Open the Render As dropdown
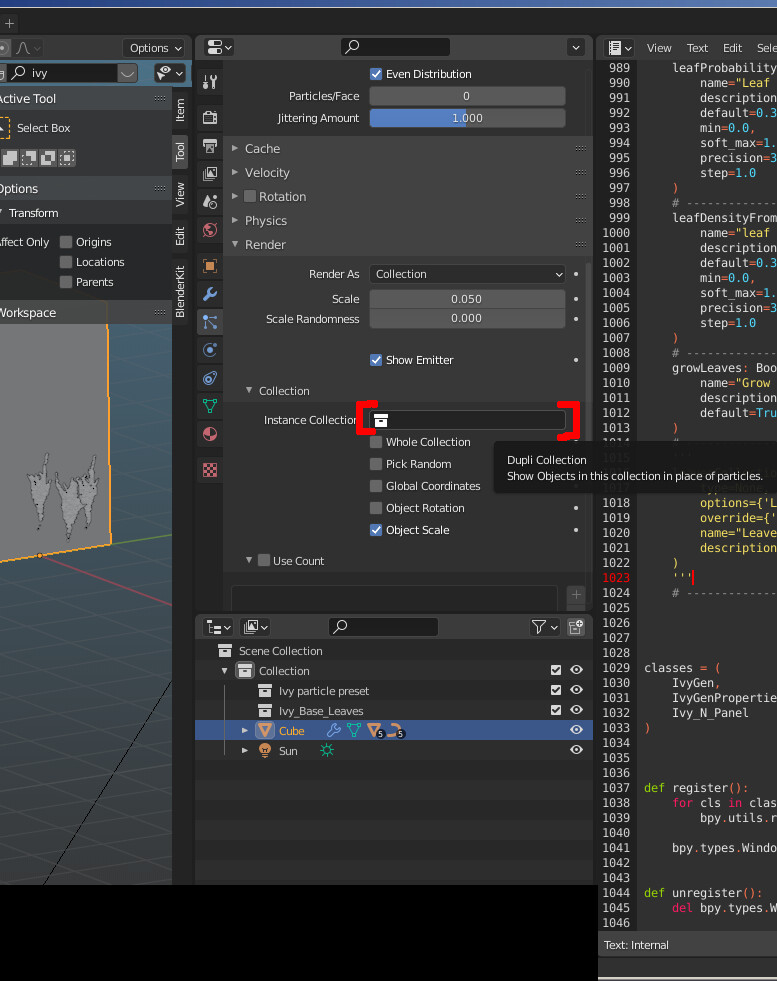The width and height of the screenshot is (777, 981). pyautogui.click(x=467, y=274)
